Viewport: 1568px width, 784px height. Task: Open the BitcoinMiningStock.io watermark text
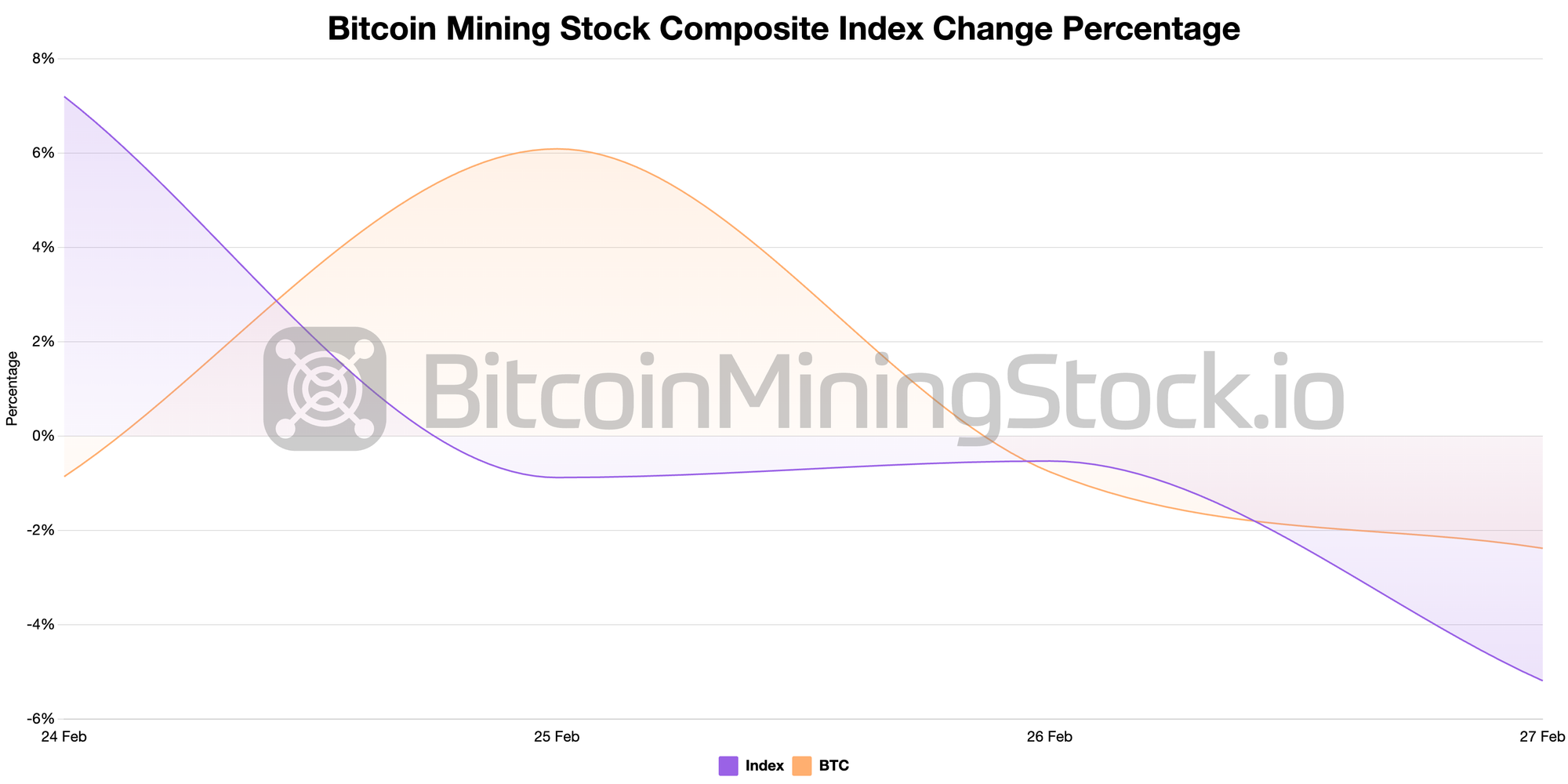click(883, 392)
